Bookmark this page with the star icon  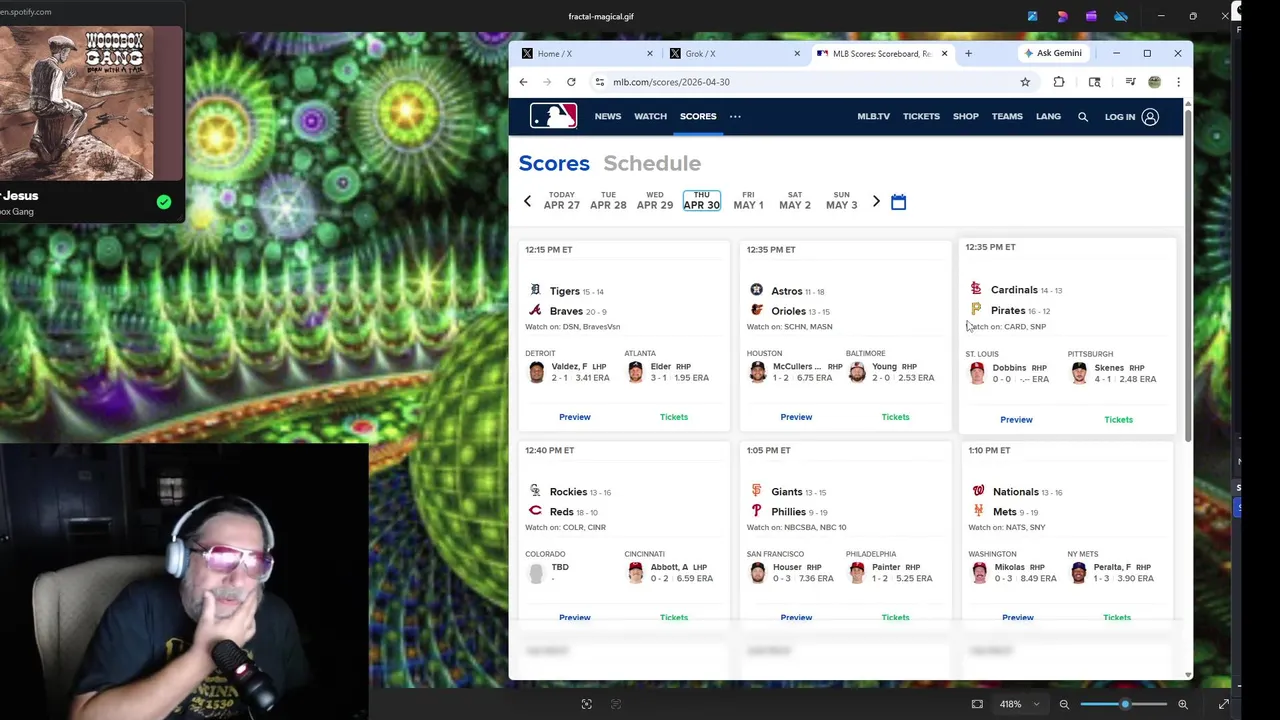coord(1025,82)
